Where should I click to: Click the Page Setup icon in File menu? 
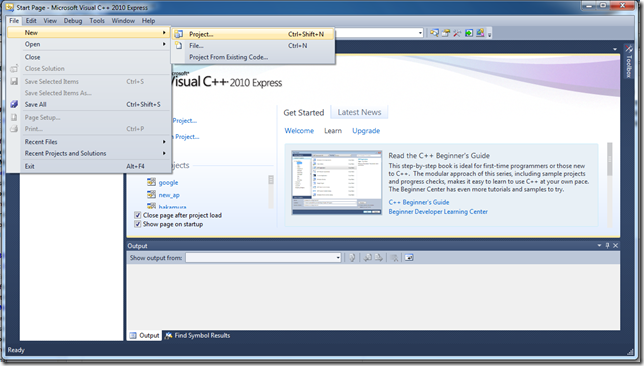tap(14, 117)
